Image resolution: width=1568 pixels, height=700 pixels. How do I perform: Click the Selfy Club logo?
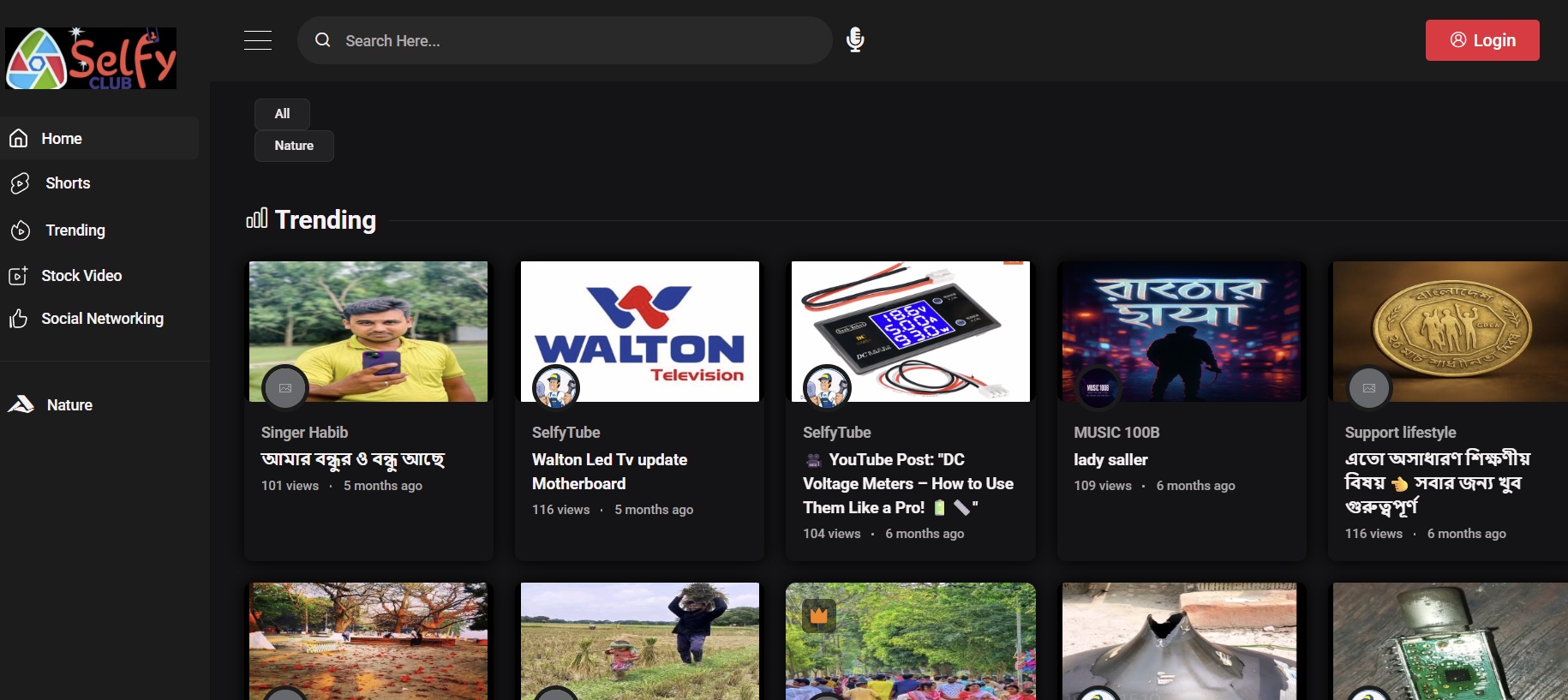click(91, 58)
